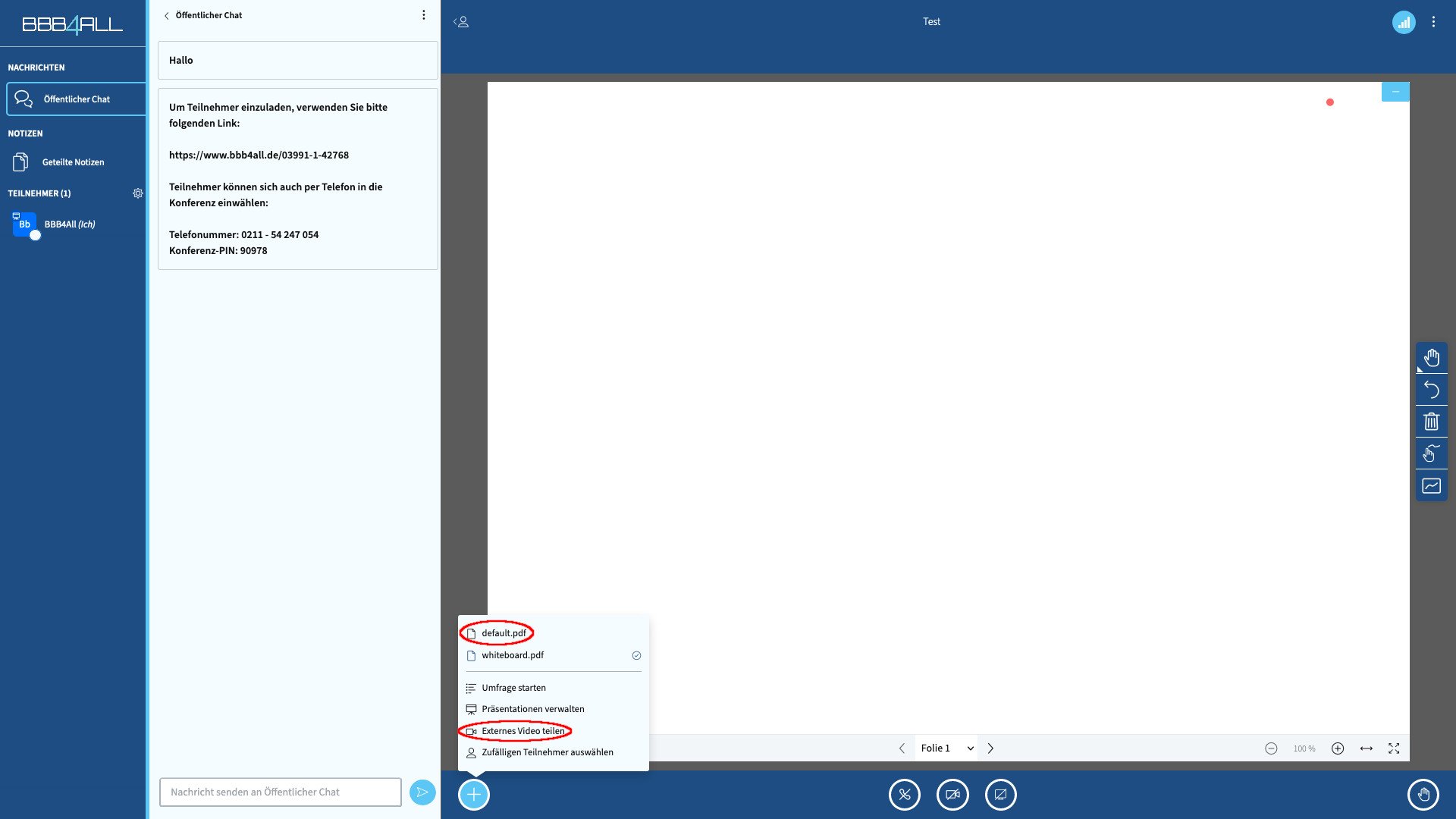Go to next slide

point(990,748)
